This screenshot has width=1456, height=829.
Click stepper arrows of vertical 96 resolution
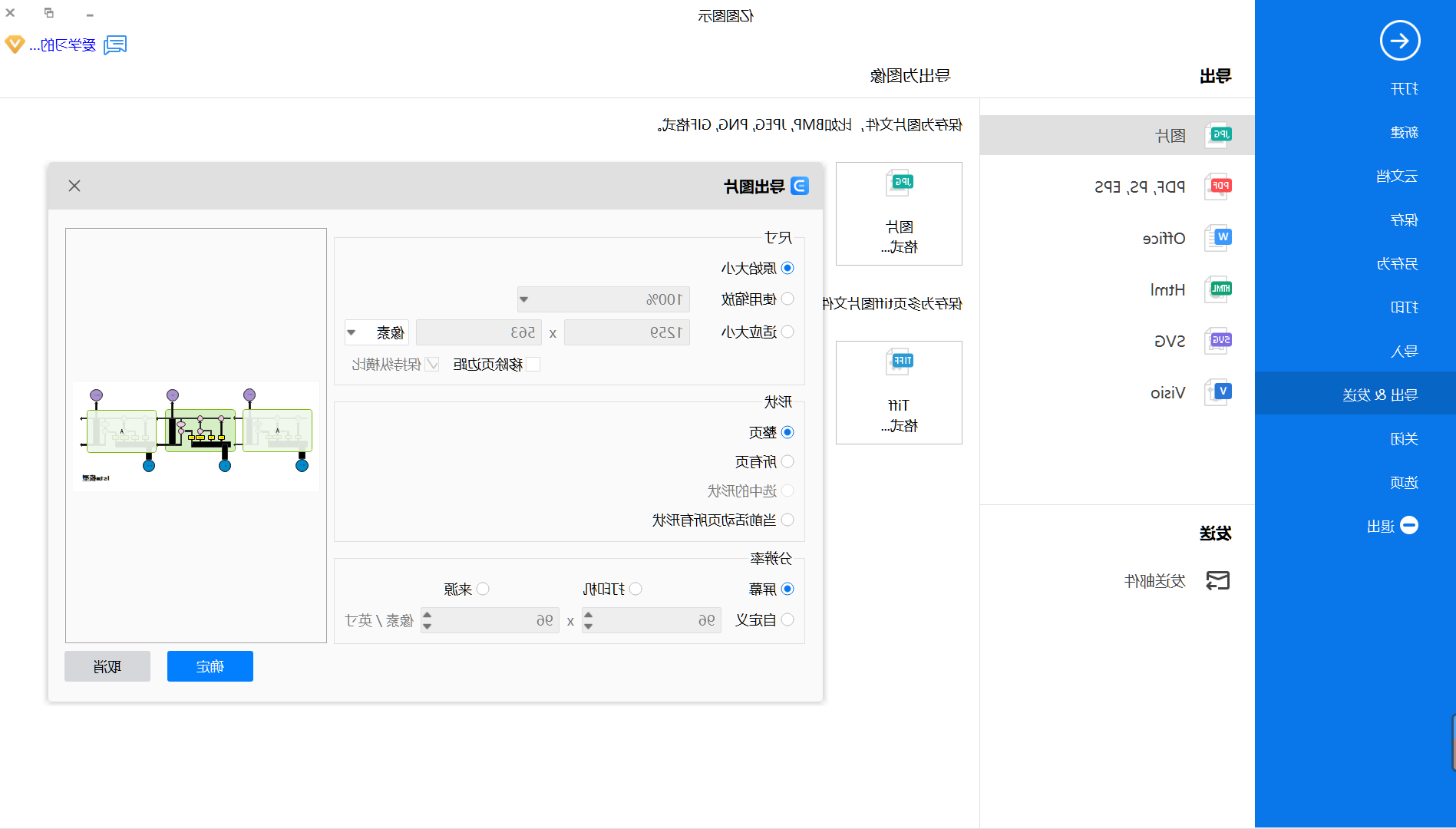(427, 620)
